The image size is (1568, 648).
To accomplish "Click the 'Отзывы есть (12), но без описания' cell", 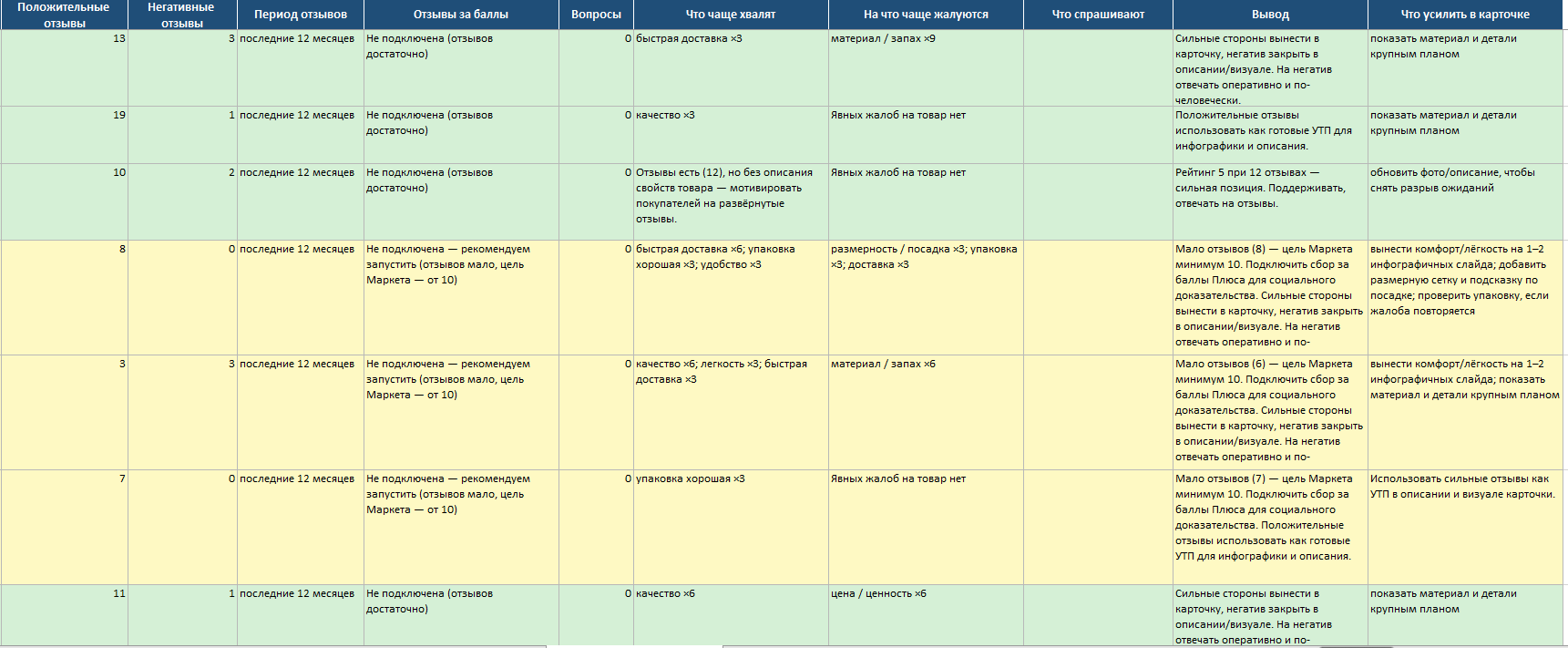I will coord(731,202).
